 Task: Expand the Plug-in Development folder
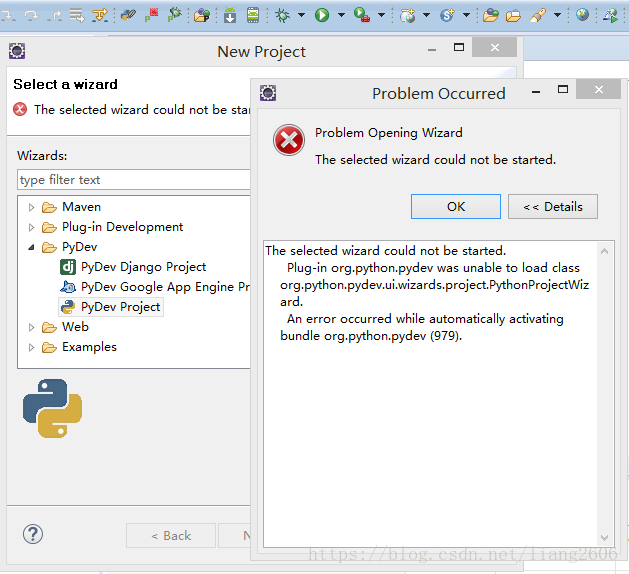(31, 227)
